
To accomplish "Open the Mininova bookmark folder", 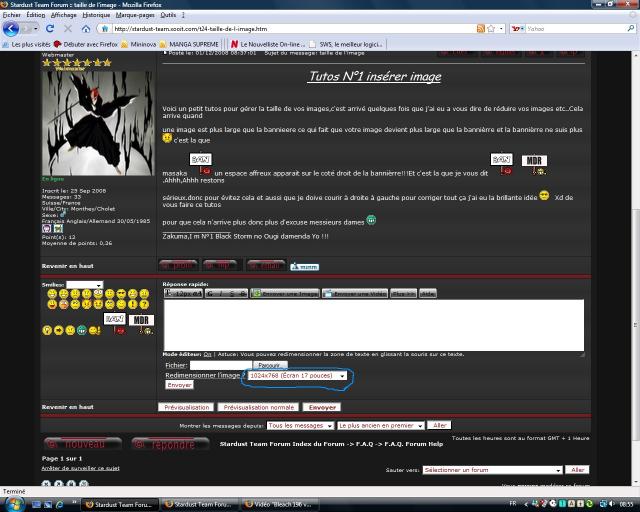I will tap(139, 44).
